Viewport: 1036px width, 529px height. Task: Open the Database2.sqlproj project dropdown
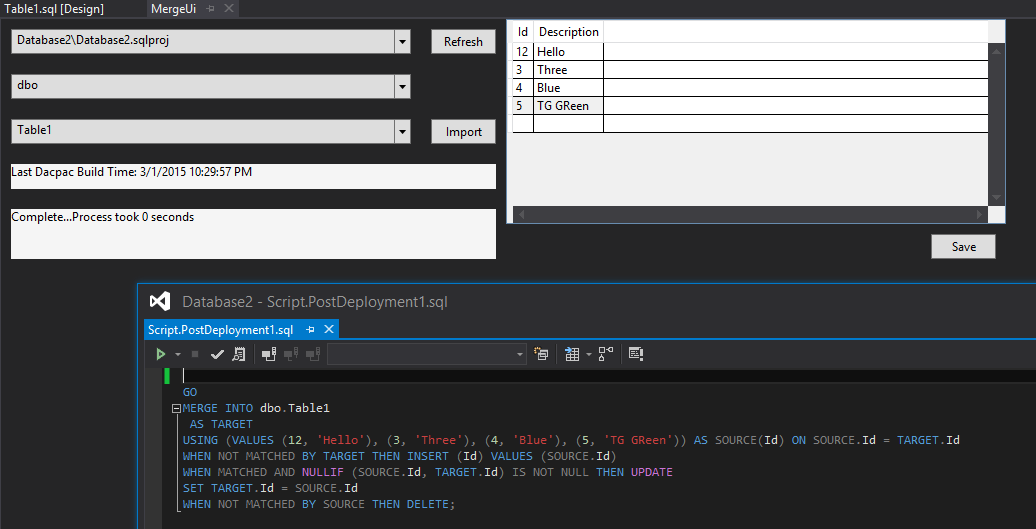[x=402, y=42]
